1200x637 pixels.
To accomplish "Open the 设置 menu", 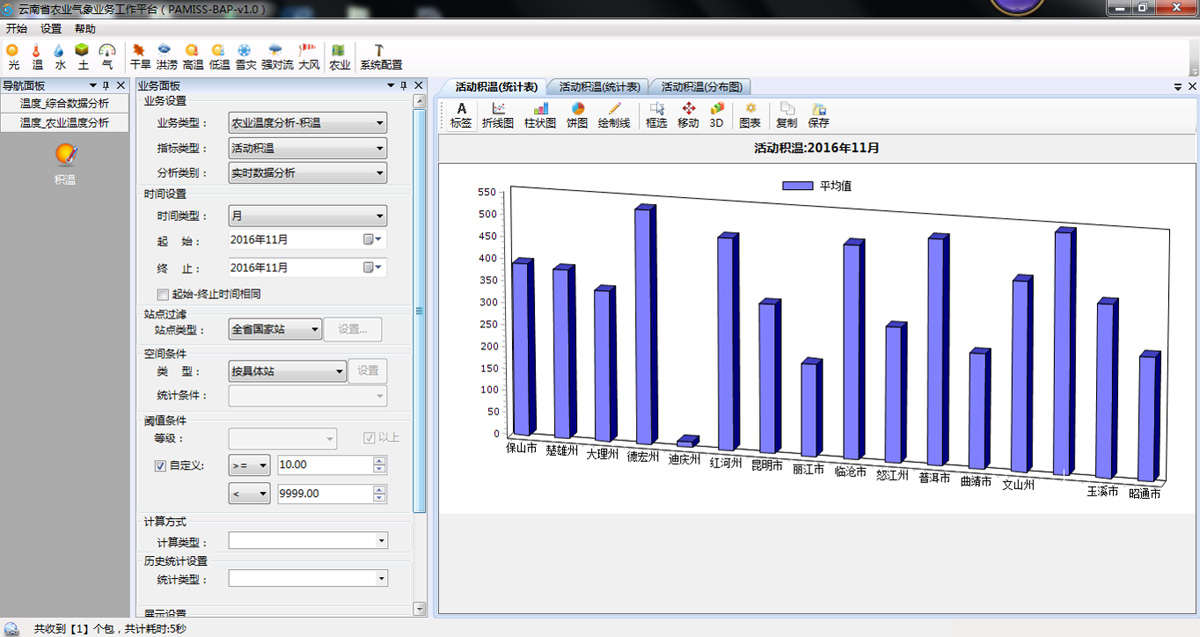I will tap(50, 29).
